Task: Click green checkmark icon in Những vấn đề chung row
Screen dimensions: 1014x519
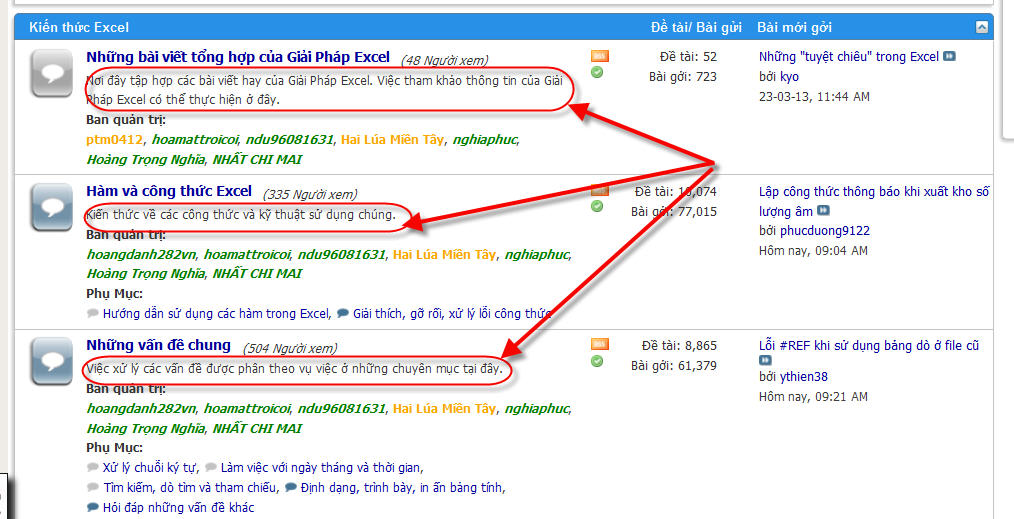Action: (597, 361)
